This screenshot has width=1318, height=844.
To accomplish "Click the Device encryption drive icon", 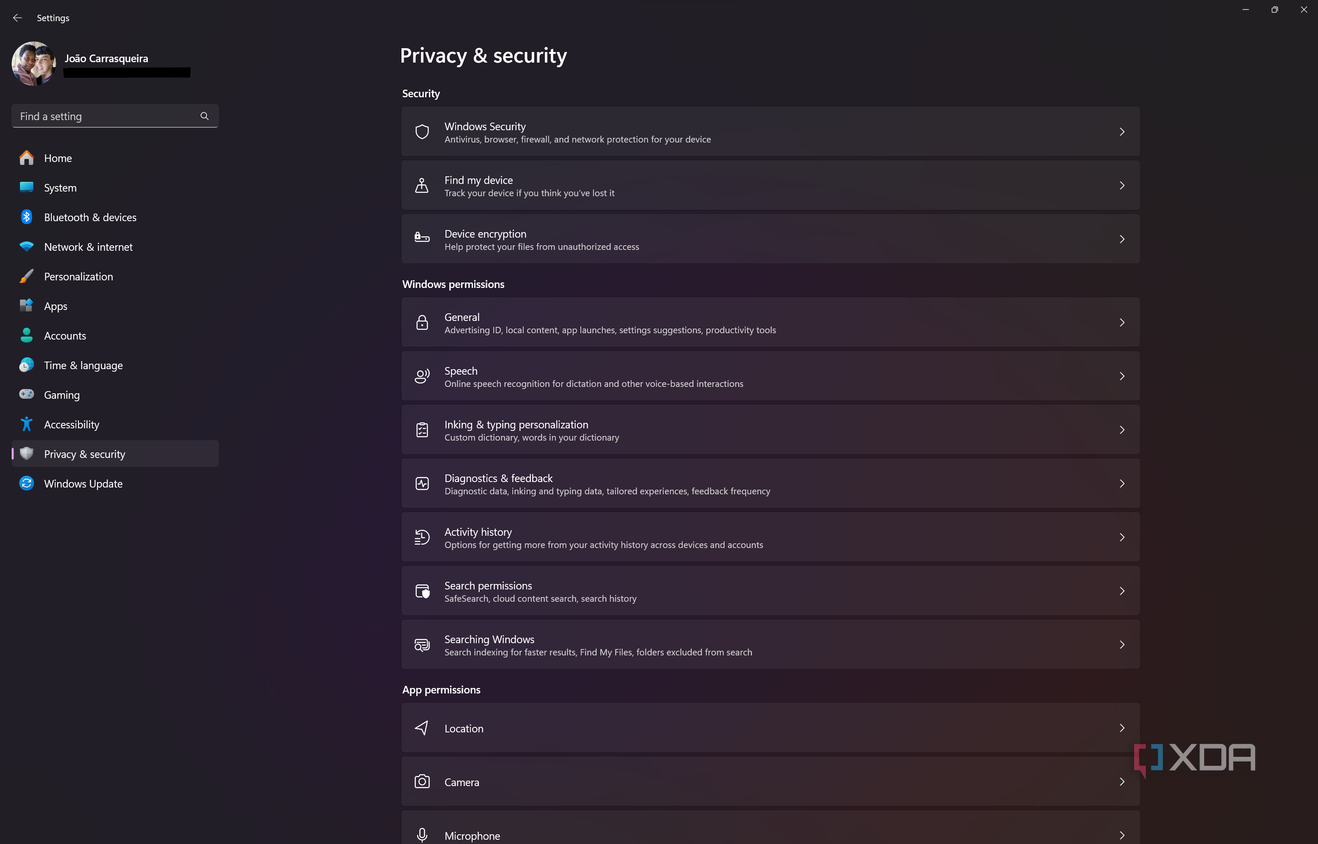I will 422,239.
